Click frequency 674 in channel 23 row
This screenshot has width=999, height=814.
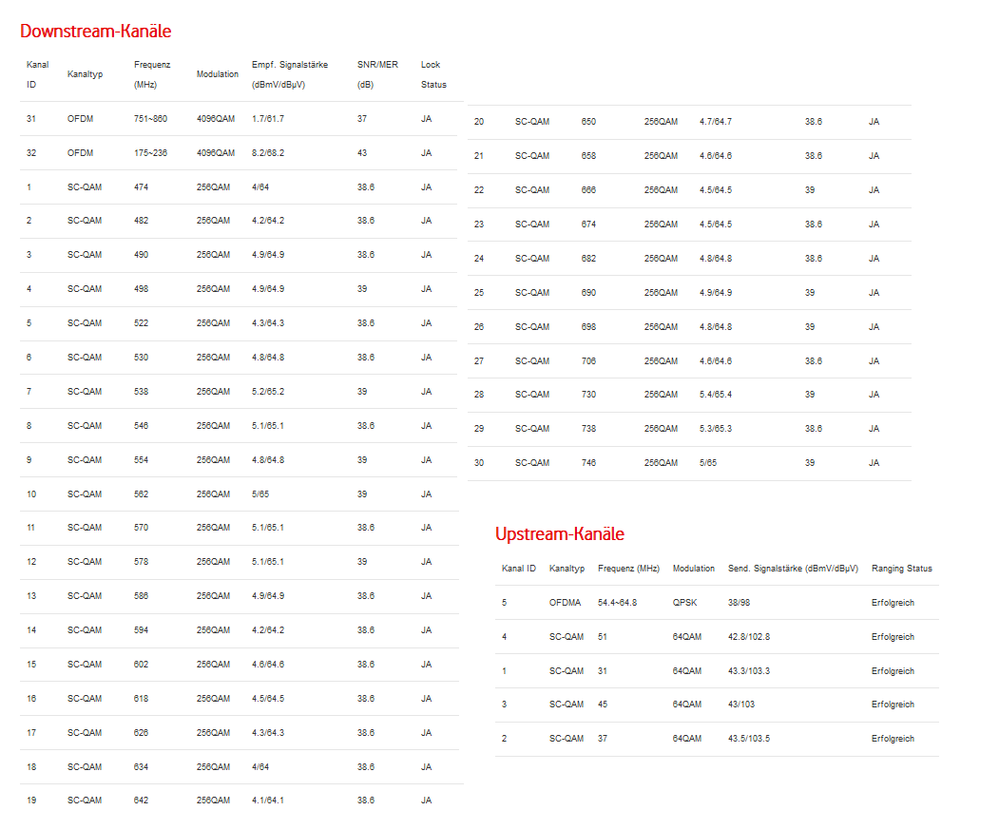click(x=589, y=224)
